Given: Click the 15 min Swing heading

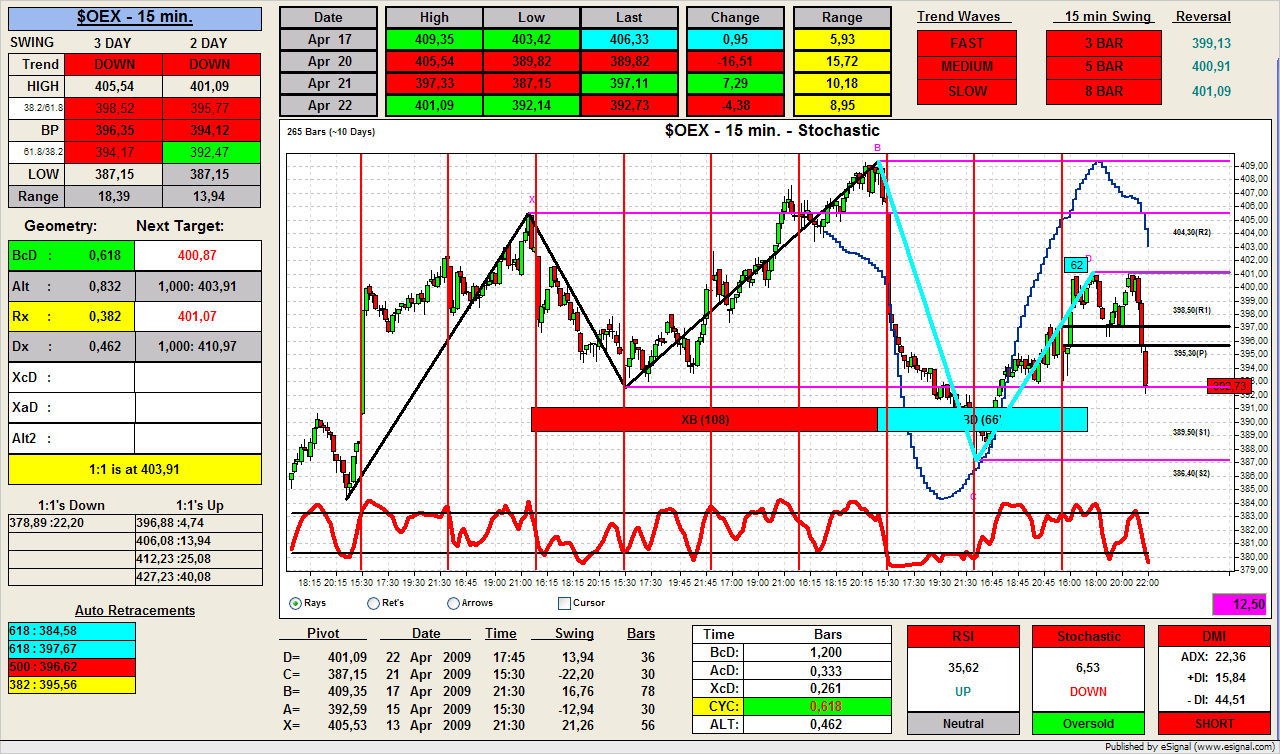Looking at the screenshot, I should coord(1108,16).
